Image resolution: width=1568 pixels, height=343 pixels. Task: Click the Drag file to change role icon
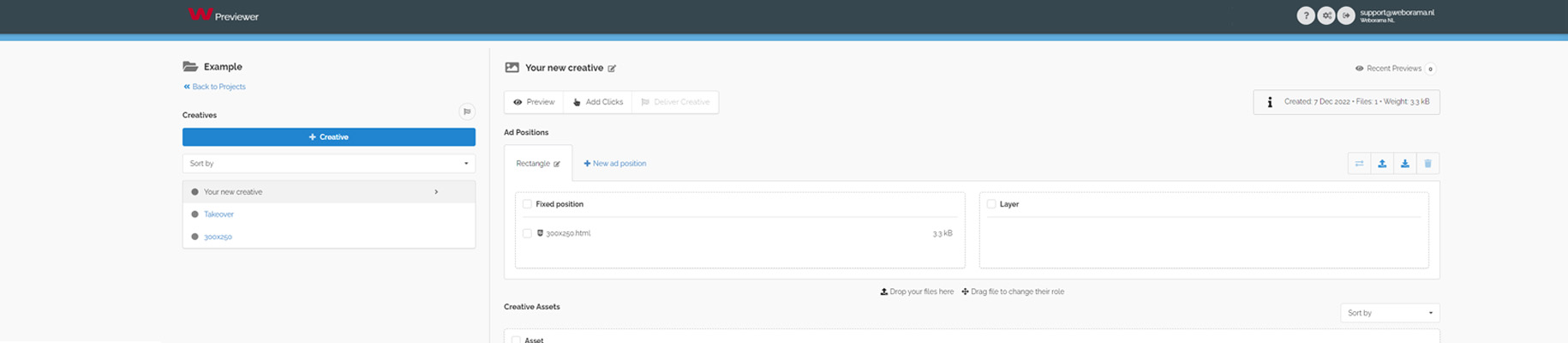(x=965, y=292)
